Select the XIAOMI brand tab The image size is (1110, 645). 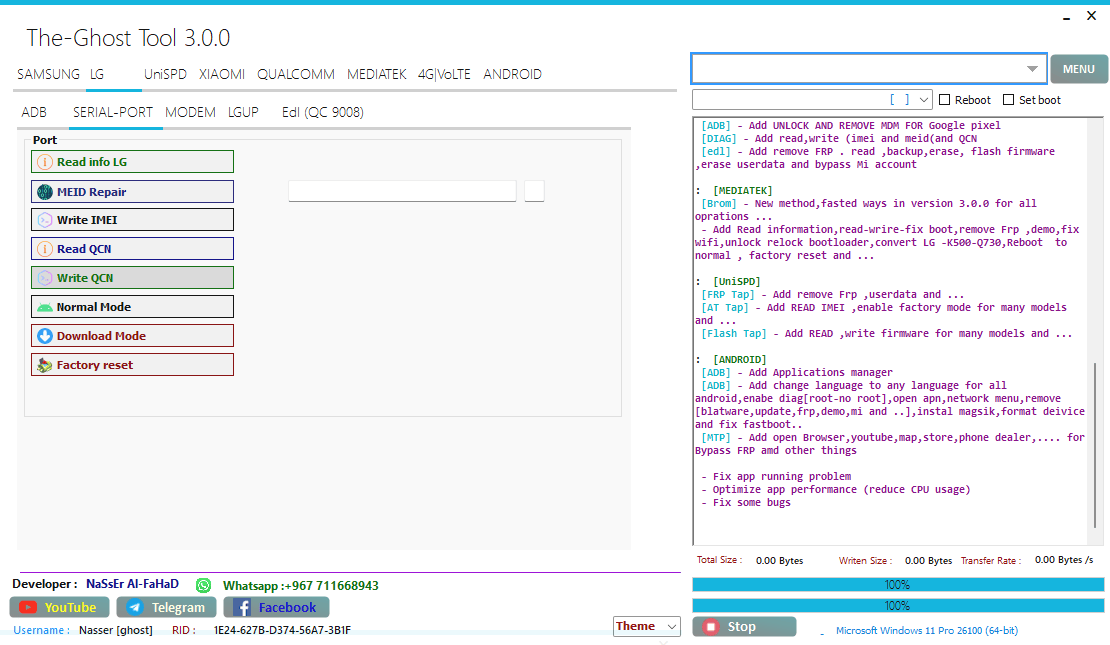(222, 74)
